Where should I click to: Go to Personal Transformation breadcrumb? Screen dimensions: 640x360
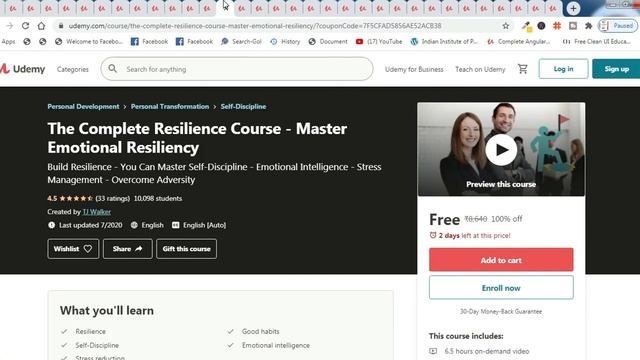(170, 107)
